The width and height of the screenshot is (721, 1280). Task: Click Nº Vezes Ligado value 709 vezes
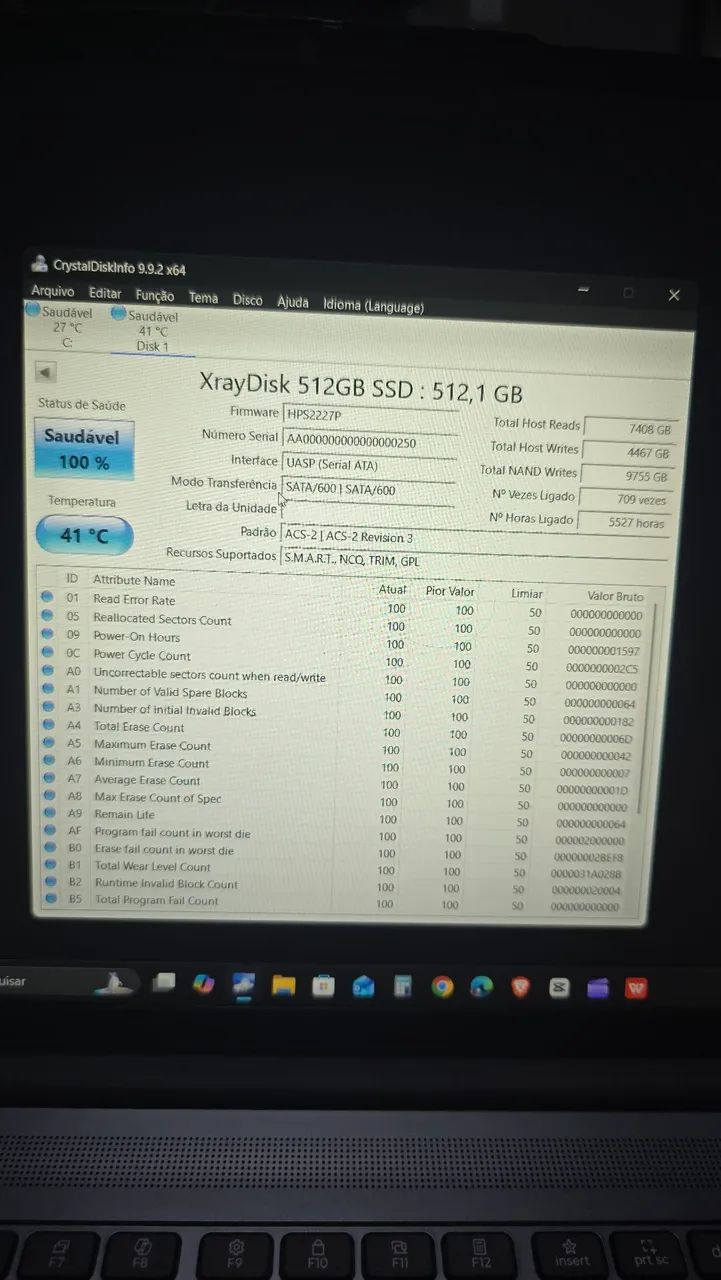click(x=625, y=499)
